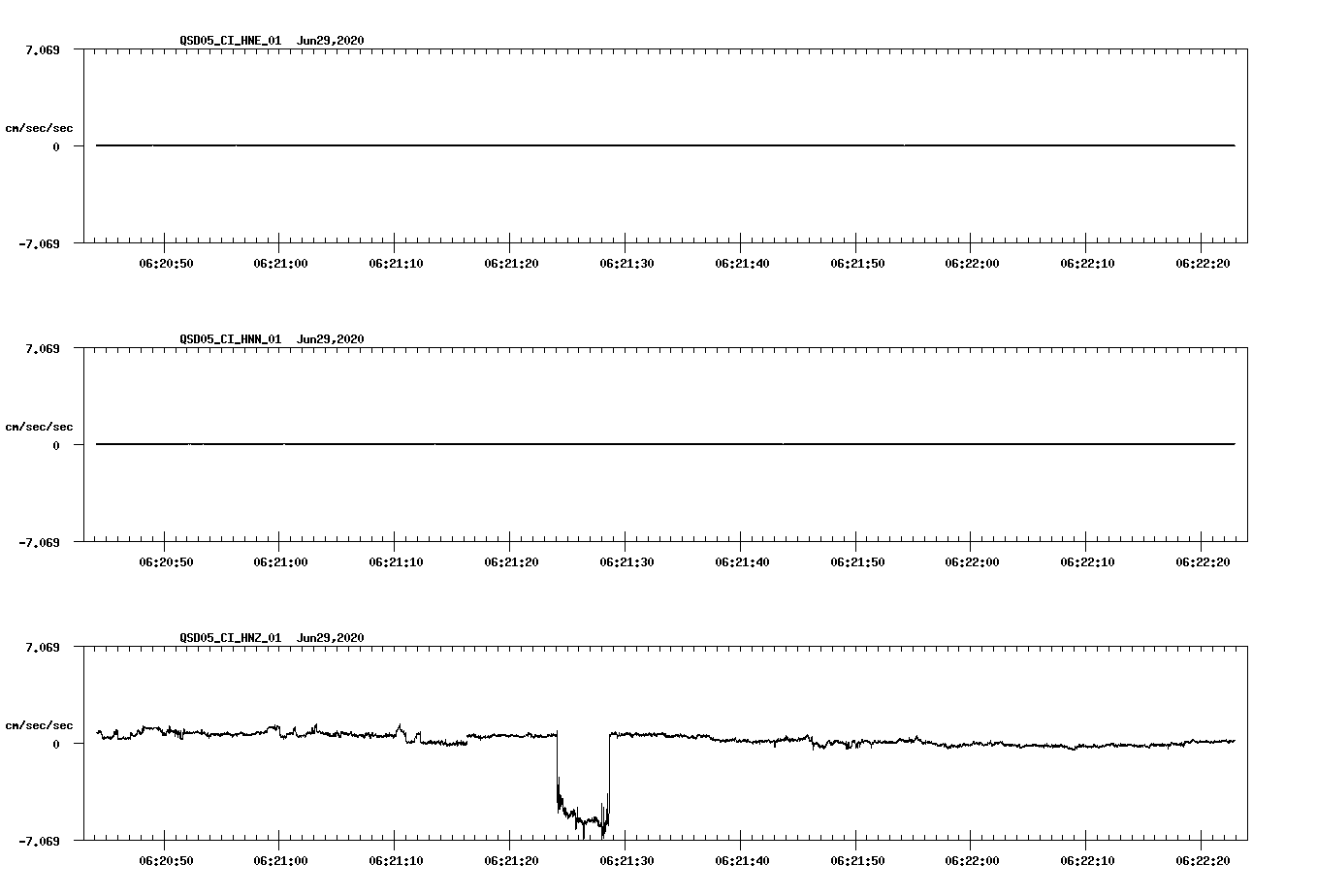Click the zero axis label of HNN plot

point(56,445)
